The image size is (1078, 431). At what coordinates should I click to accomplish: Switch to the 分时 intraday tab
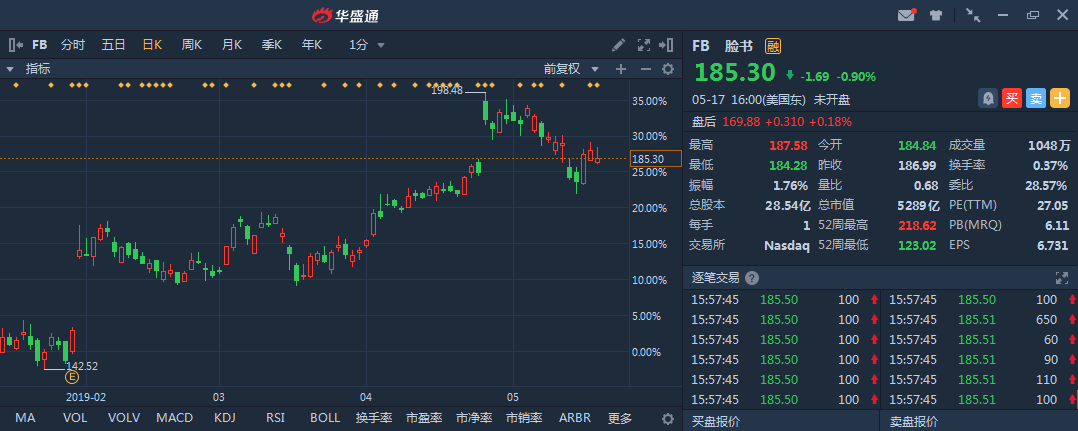click(73, 45)
